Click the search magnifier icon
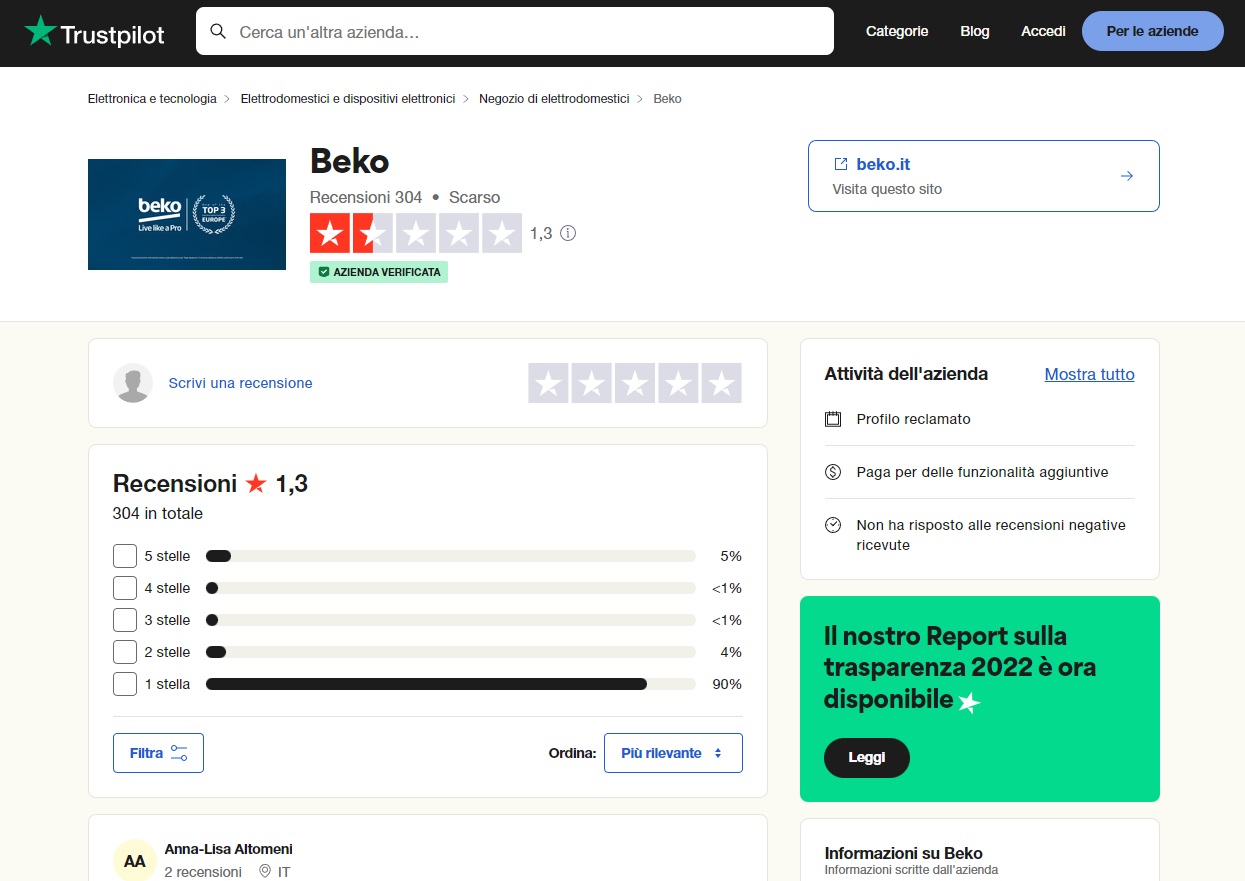Screen dimensions: 1245x881 pos(218,31)
